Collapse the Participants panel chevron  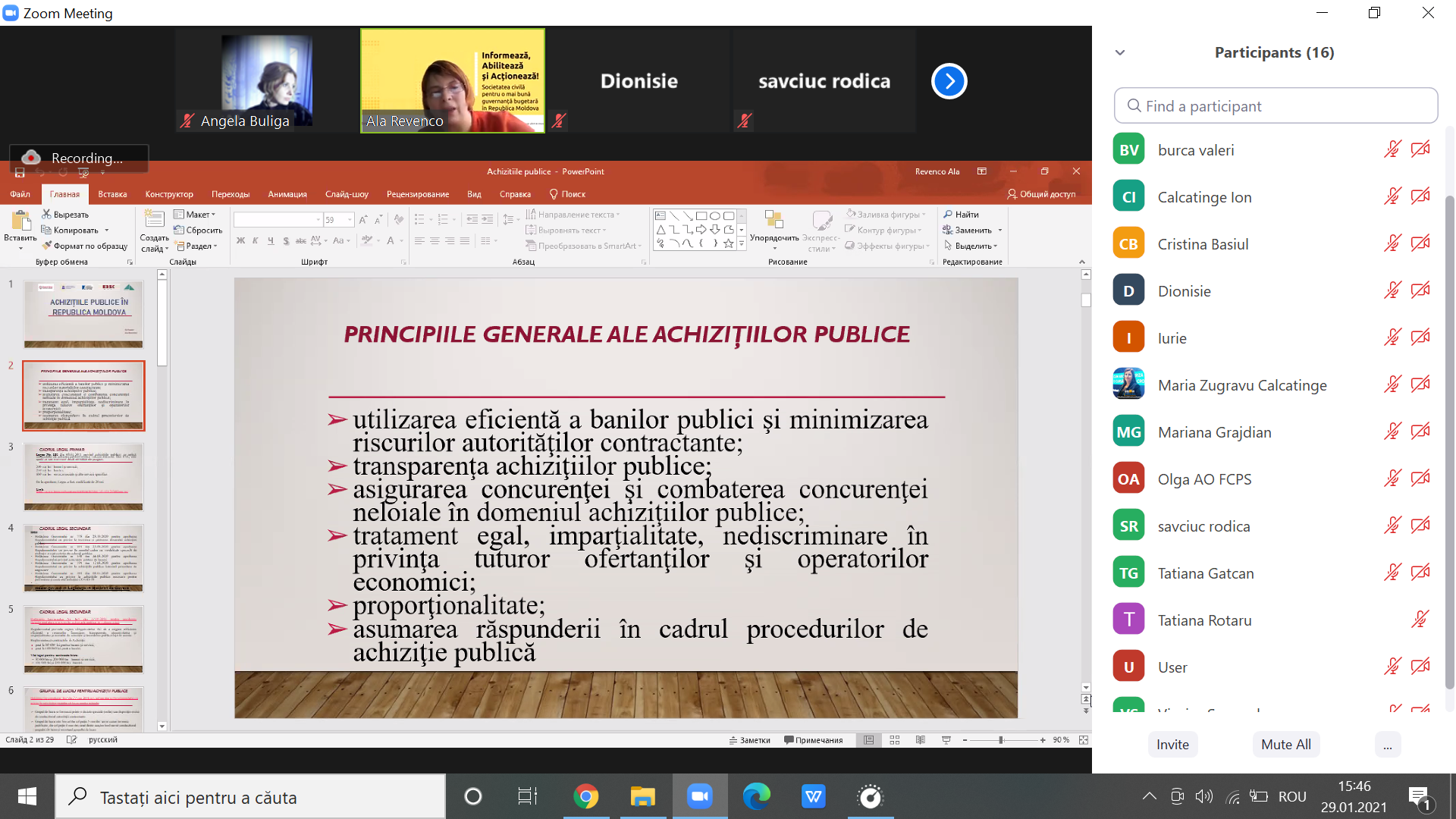[x=1120, y=53]
